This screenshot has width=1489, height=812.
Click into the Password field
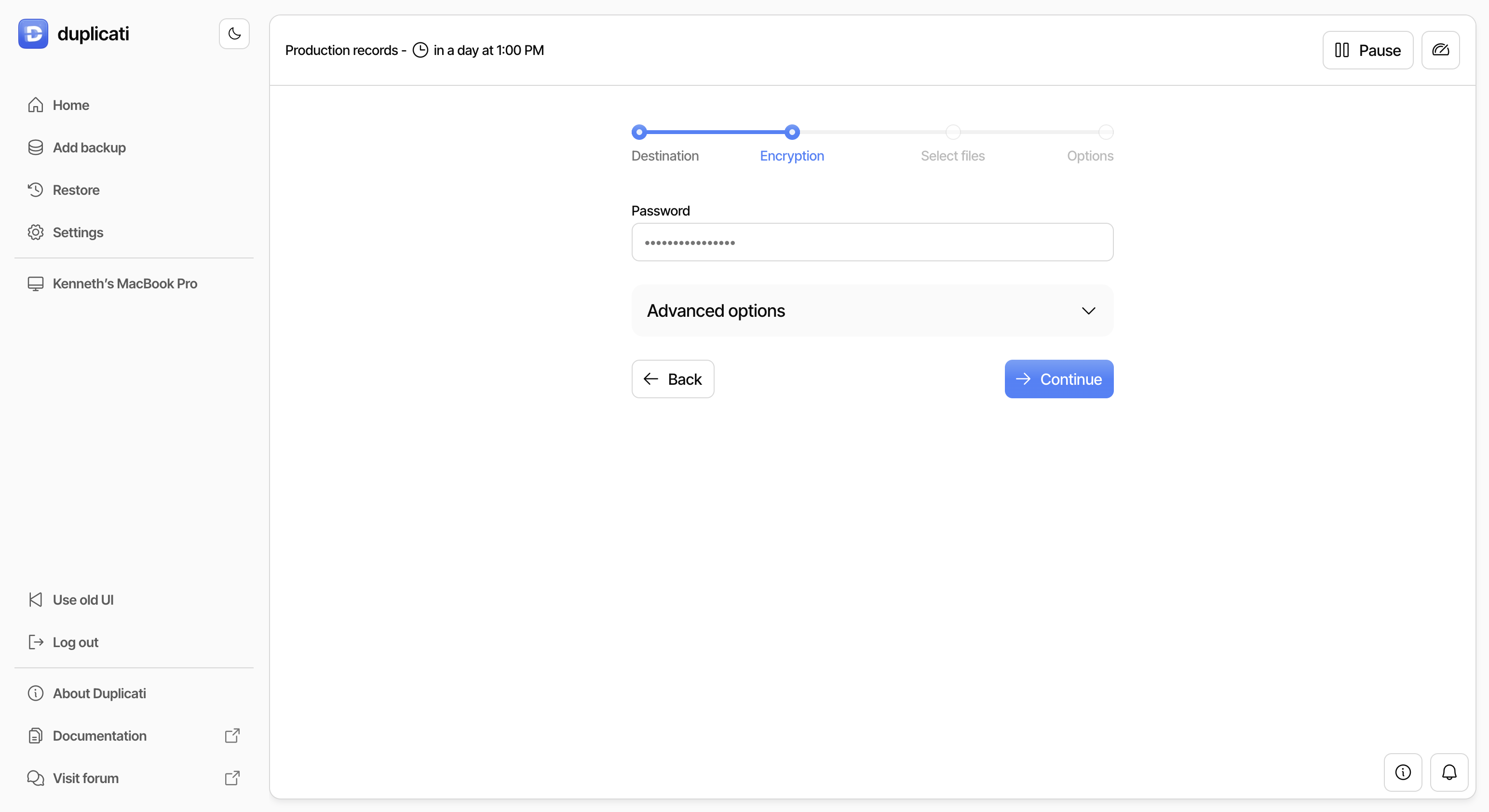tap(872, 242)
